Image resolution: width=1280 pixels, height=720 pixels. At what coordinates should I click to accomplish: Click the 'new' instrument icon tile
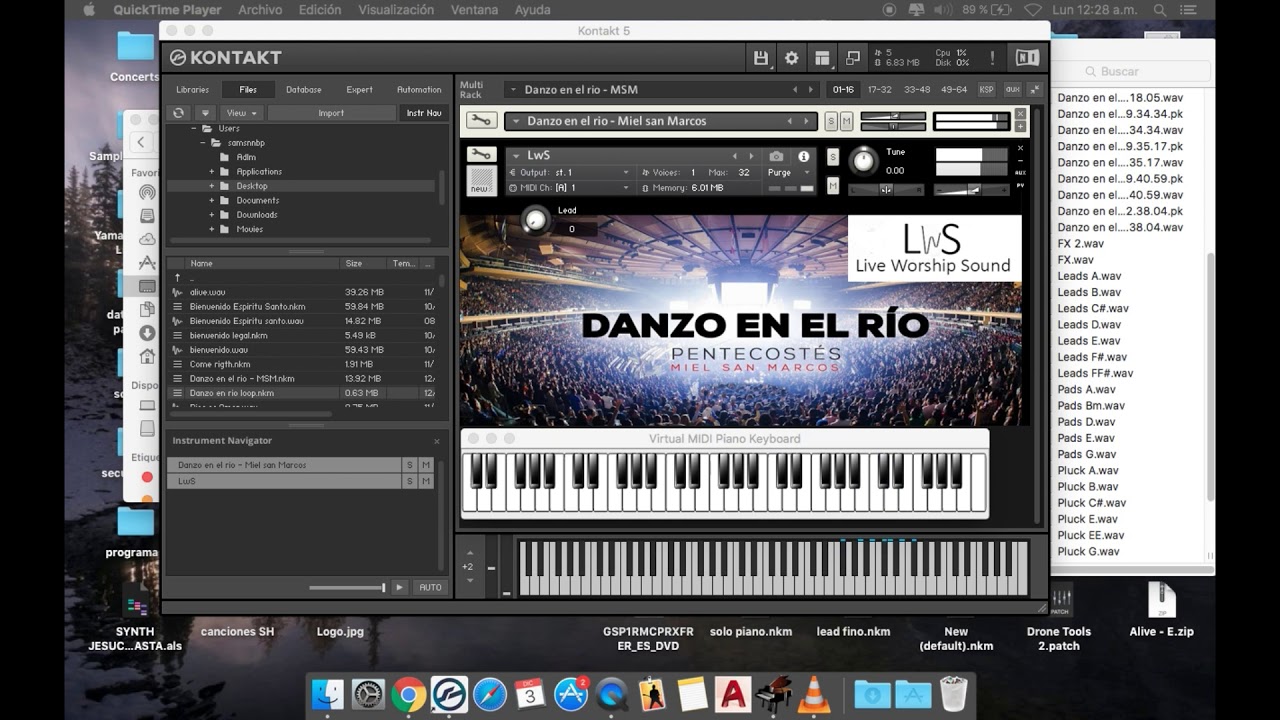pyautogui.click(x=481, y=181)
